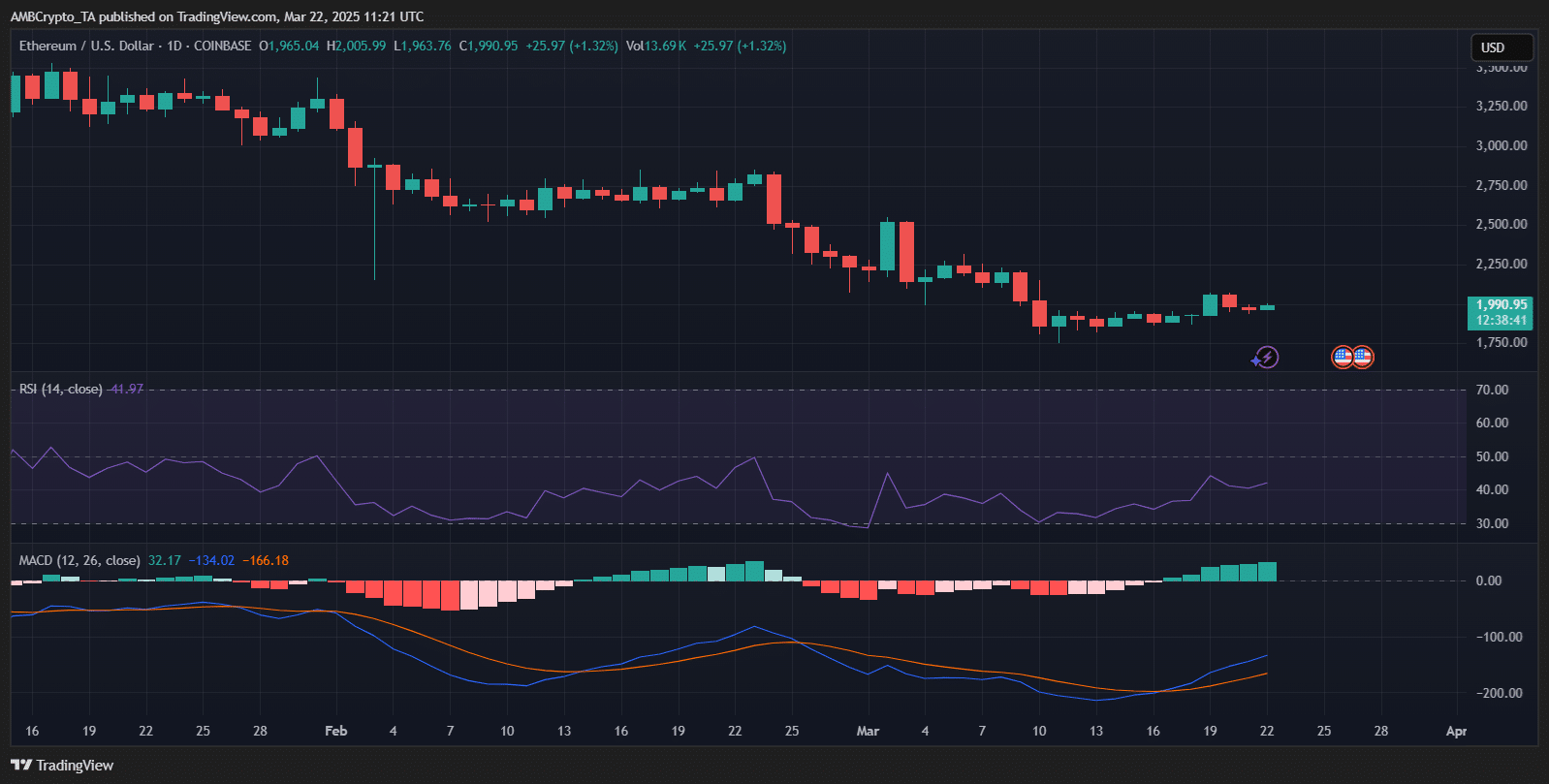Screen dimensions: 1549x784
Task: Click the −100.00 level on the MACD scale
Action: (x=1499, y=637)
